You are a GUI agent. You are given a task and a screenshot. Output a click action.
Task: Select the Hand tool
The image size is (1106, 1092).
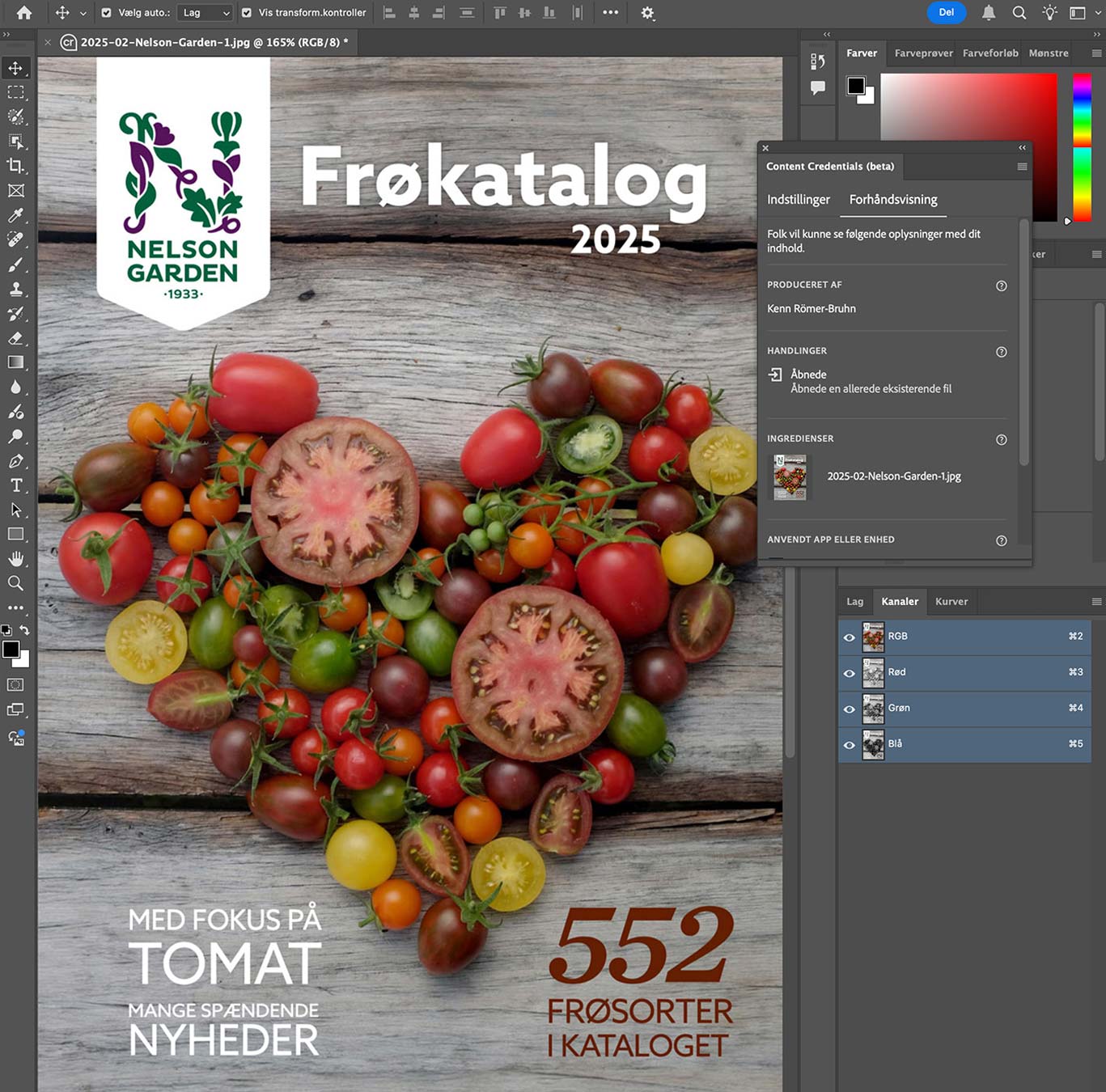(16, 558)
